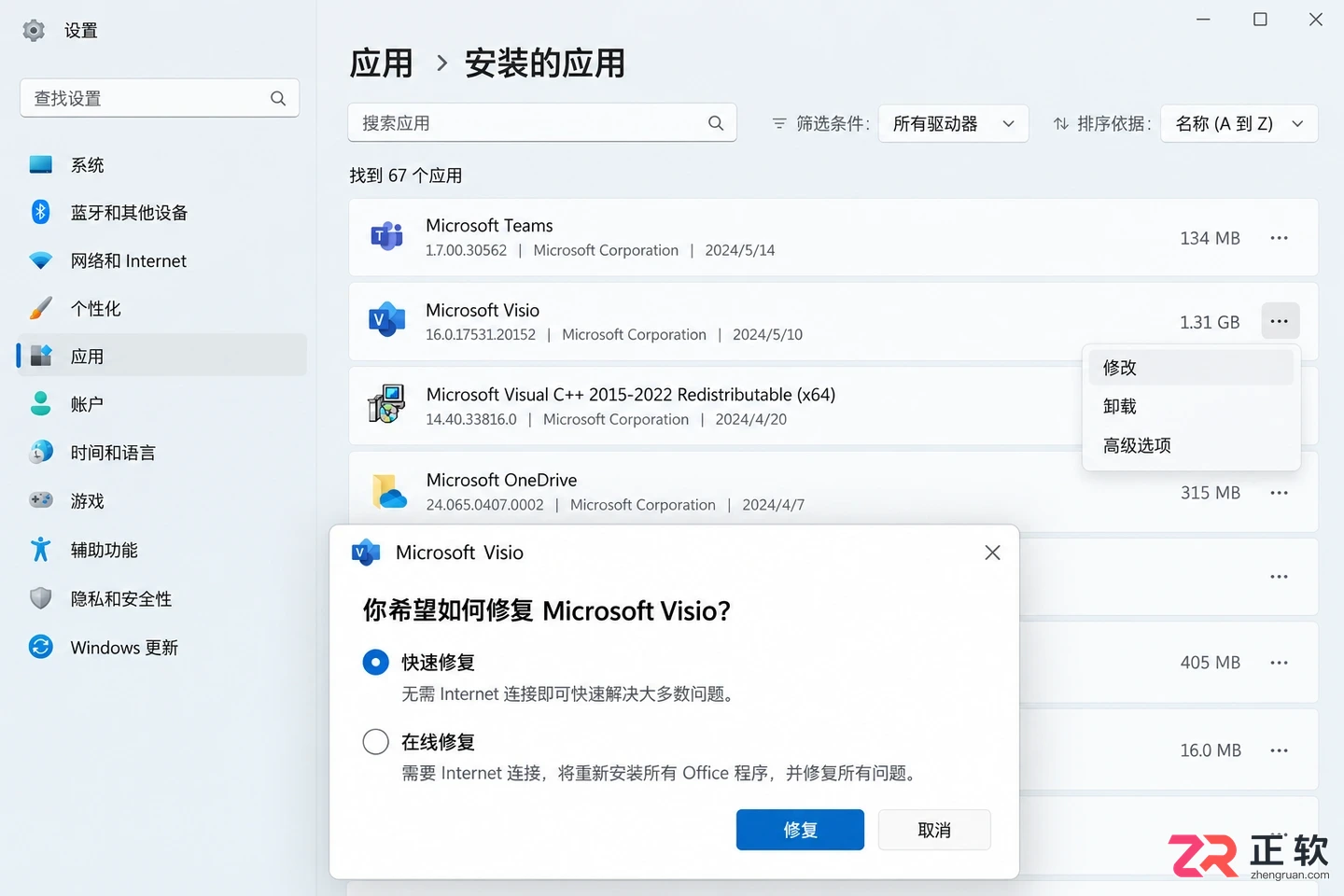Open more options for Microsoft Teams

tap(1279, 238)
